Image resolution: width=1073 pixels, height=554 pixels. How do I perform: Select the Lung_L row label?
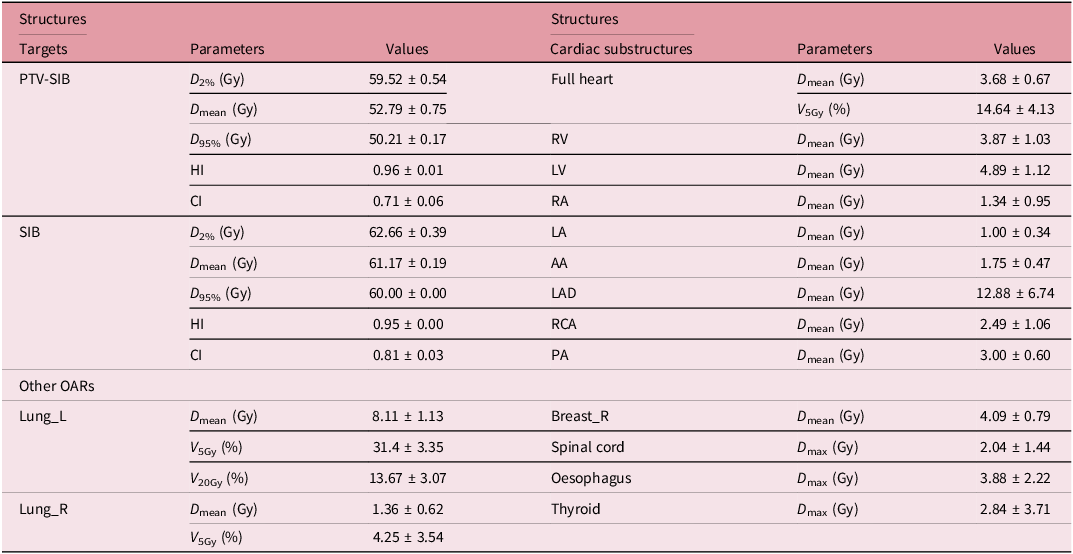click(x=42, y=416)
